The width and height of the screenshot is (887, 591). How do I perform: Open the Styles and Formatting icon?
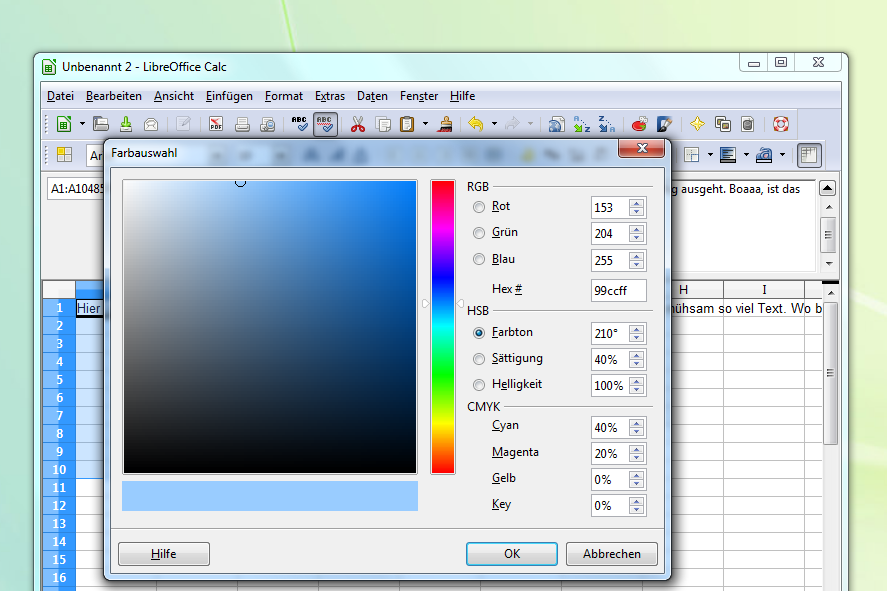click(x=64, y=154)
